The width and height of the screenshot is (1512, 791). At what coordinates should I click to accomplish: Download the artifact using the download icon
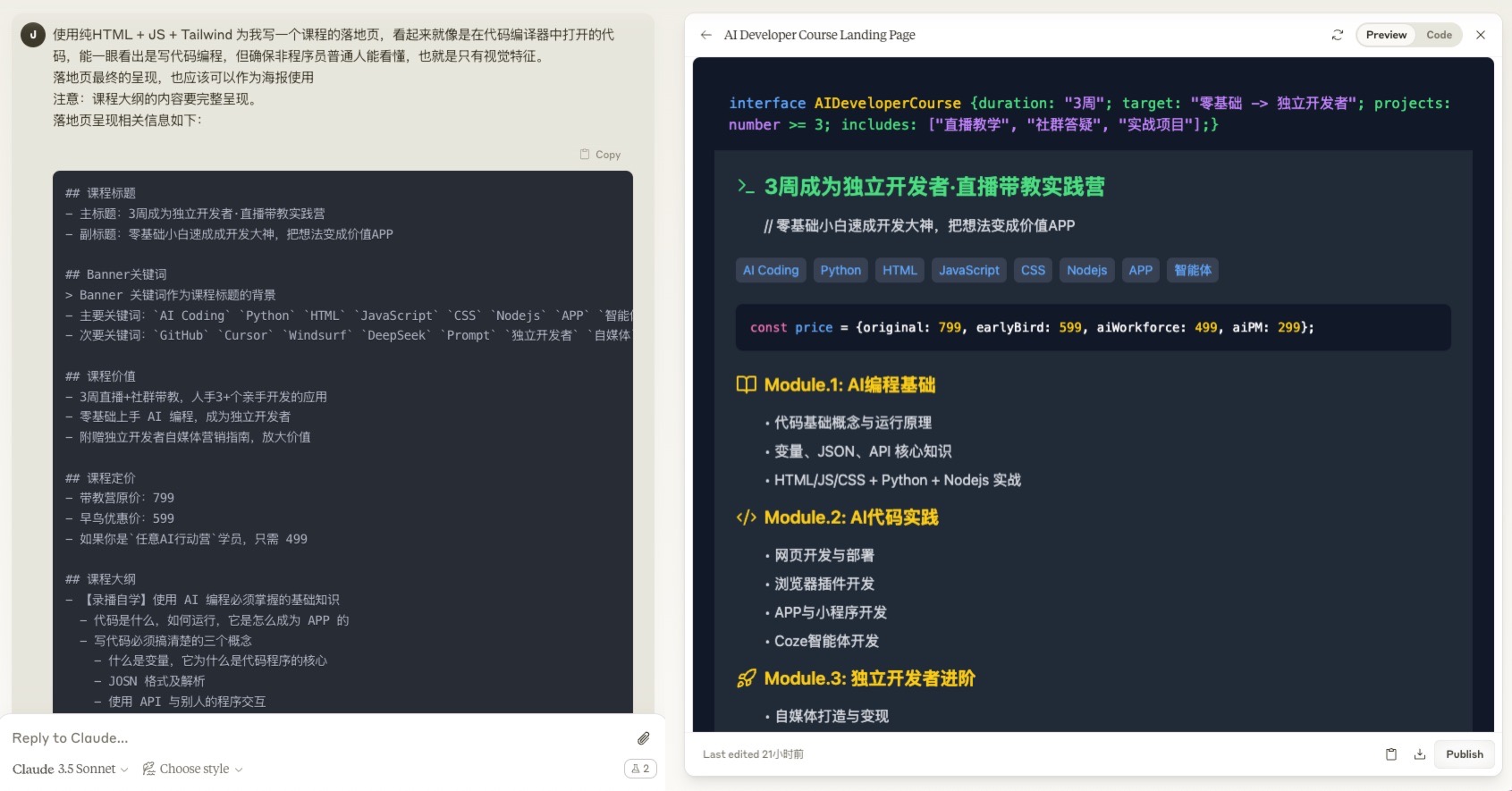click(1419, 754)
